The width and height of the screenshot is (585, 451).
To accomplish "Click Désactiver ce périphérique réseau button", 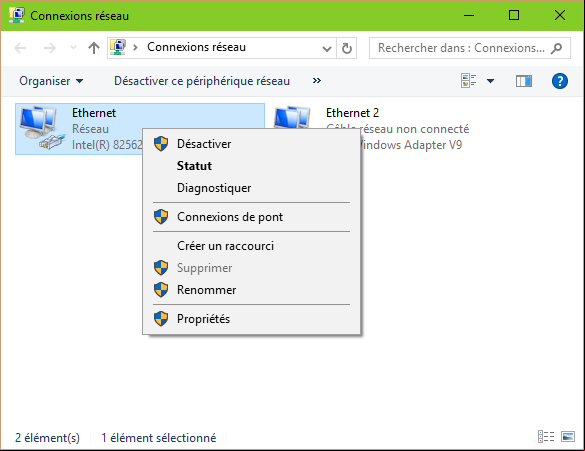I will point(202,81).
